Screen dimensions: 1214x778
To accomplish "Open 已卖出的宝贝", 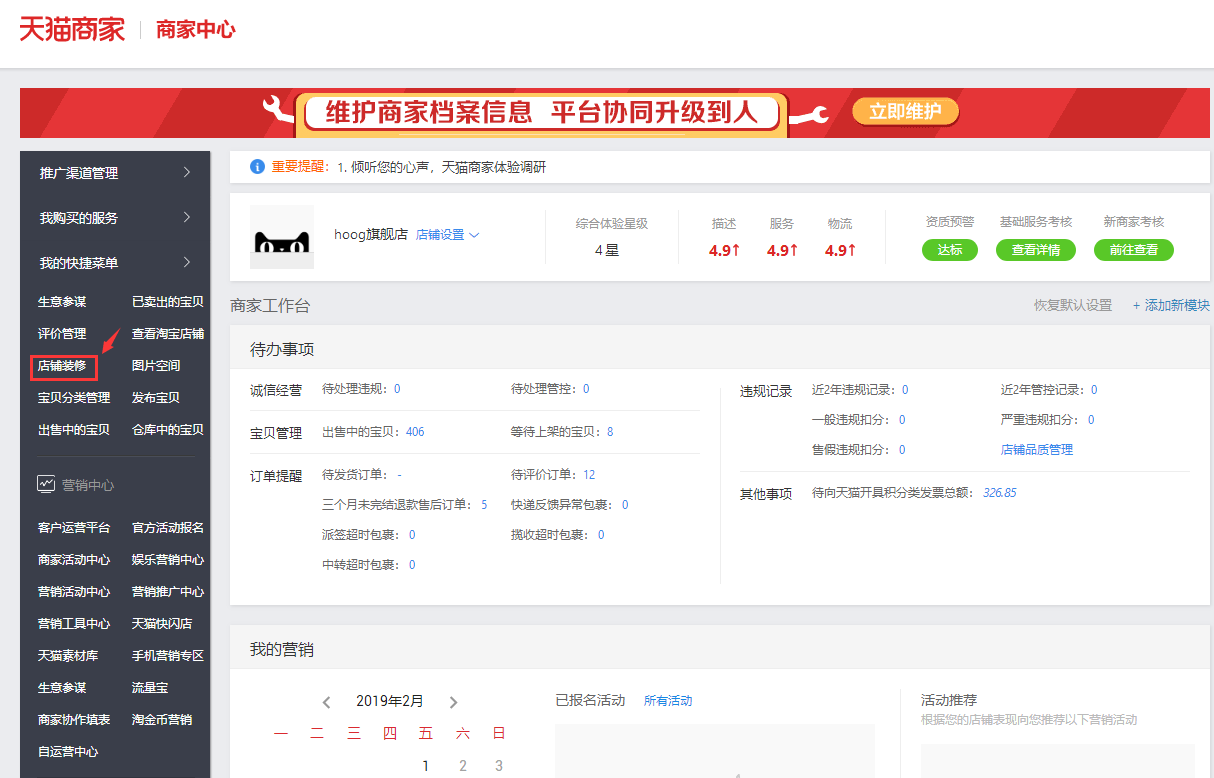I will pos(168,302).
